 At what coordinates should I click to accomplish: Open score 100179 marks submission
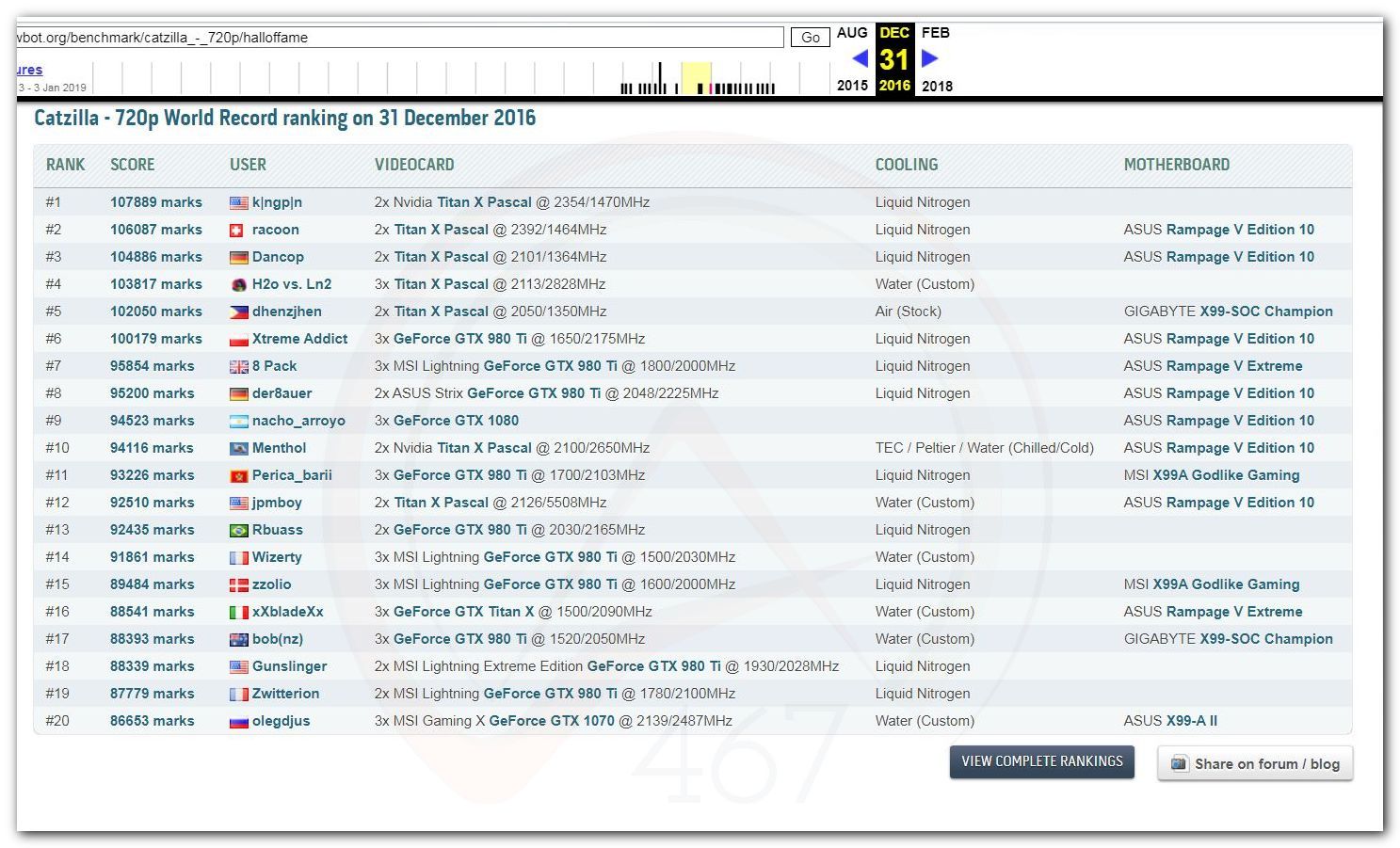(x=156, y=339)
